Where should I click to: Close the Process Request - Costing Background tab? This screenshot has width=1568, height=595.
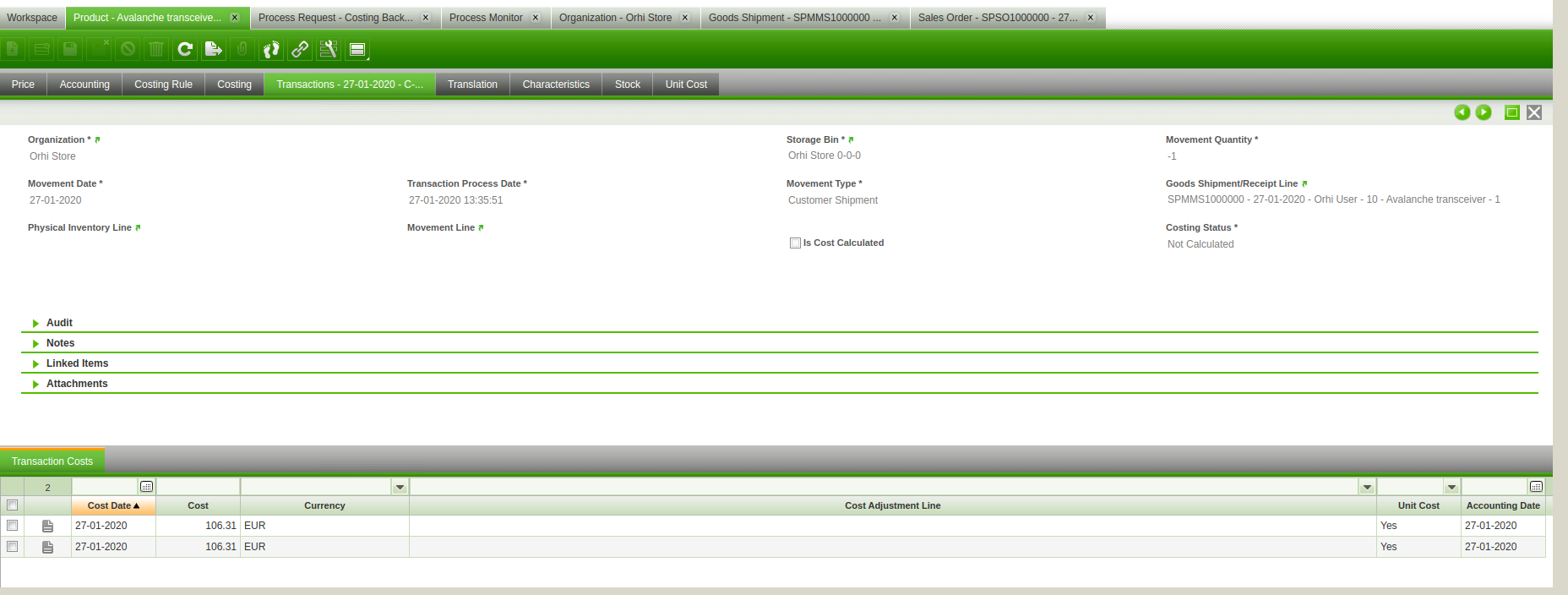[x=426, y=18]
